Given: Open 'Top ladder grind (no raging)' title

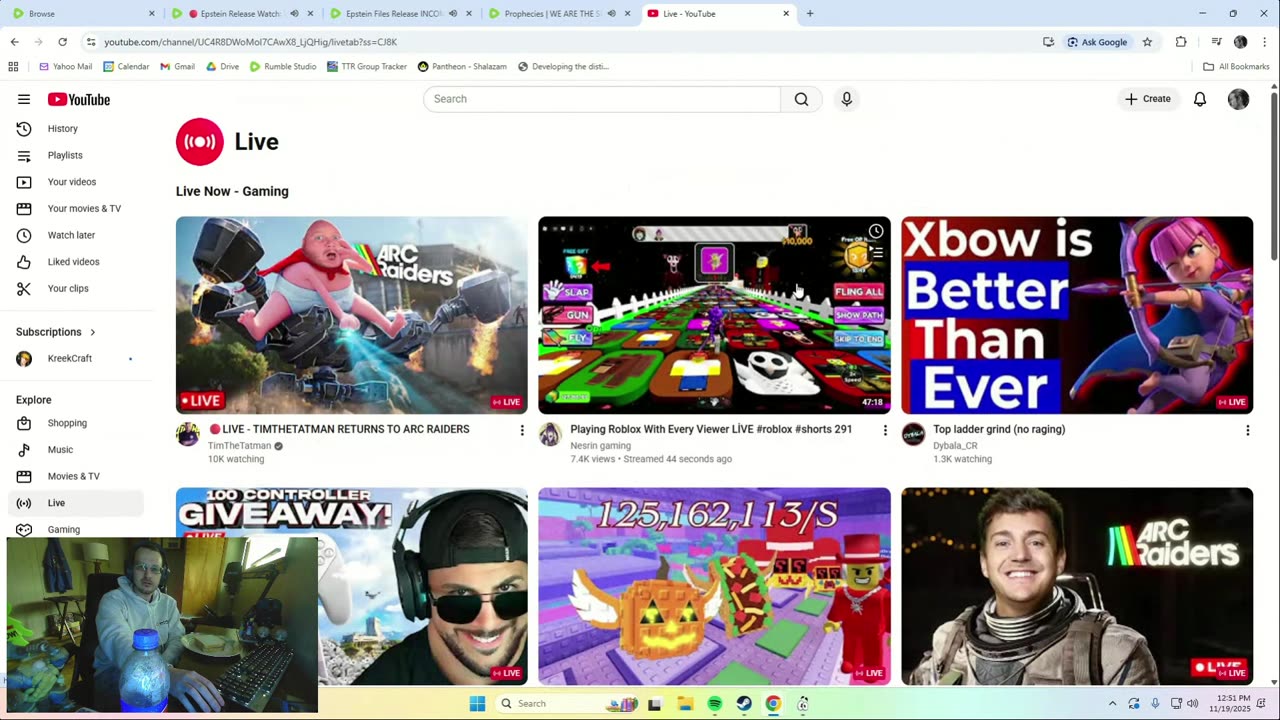Looking at the screenshot, I should click(x=999, y=429).
